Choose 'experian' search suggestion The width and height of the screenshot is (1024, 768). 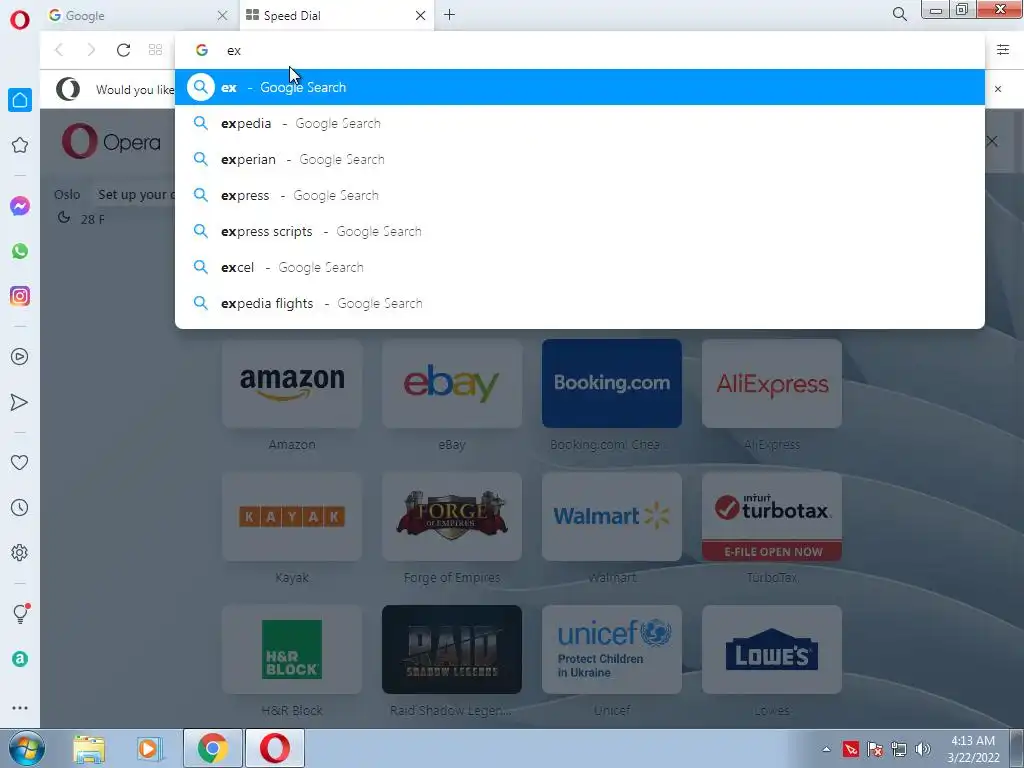point(579,159)
